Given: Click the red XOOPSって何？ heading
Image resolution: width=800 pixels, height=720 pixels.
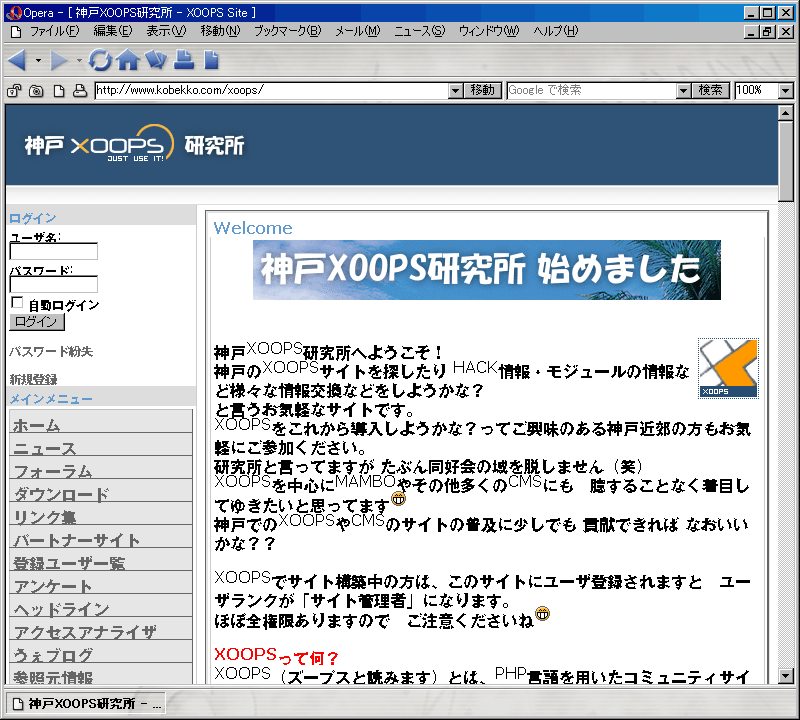Looking at the screenshot, I should coord(276,655).
